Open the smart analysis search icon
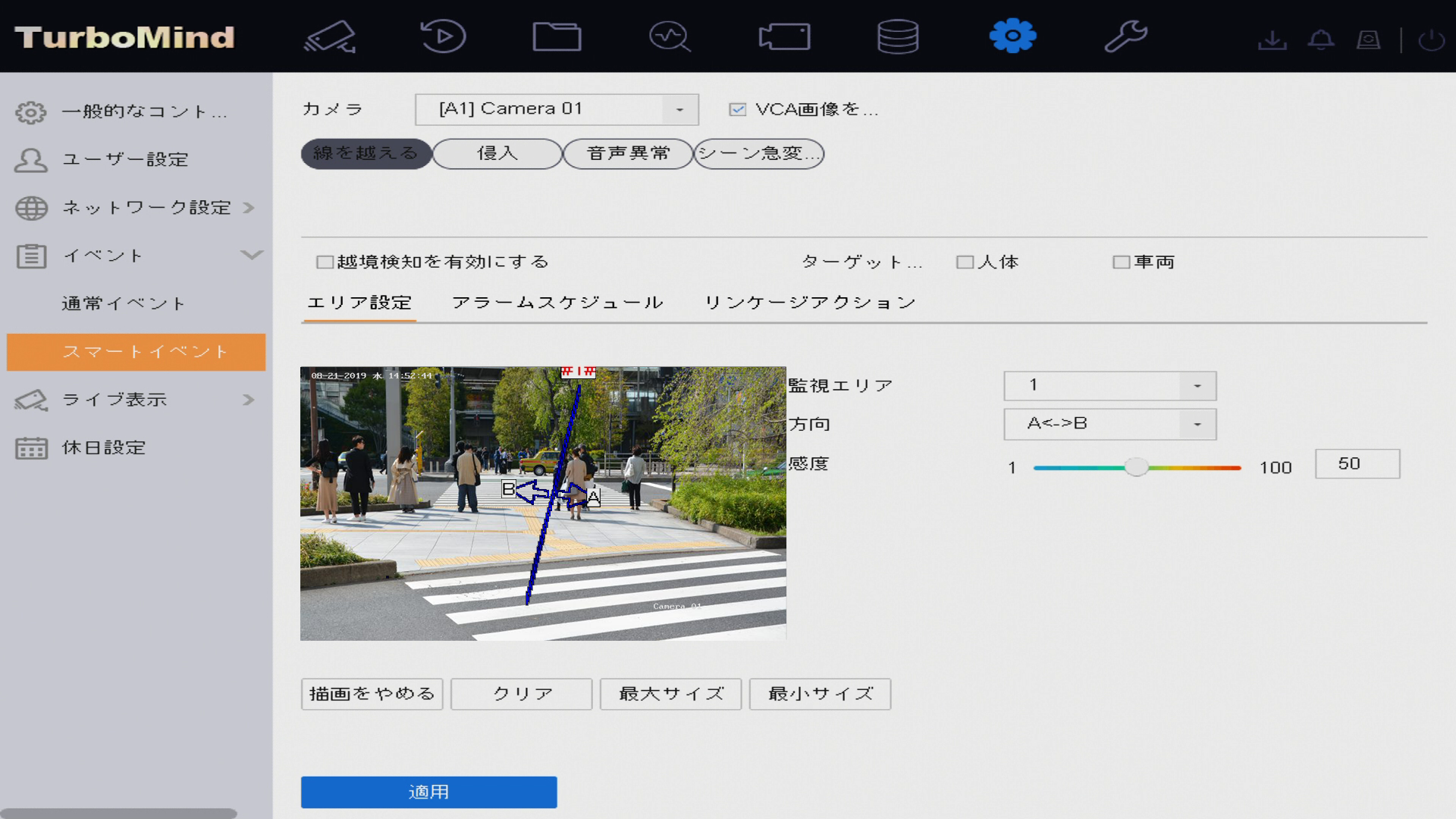 tap(670, 36)
